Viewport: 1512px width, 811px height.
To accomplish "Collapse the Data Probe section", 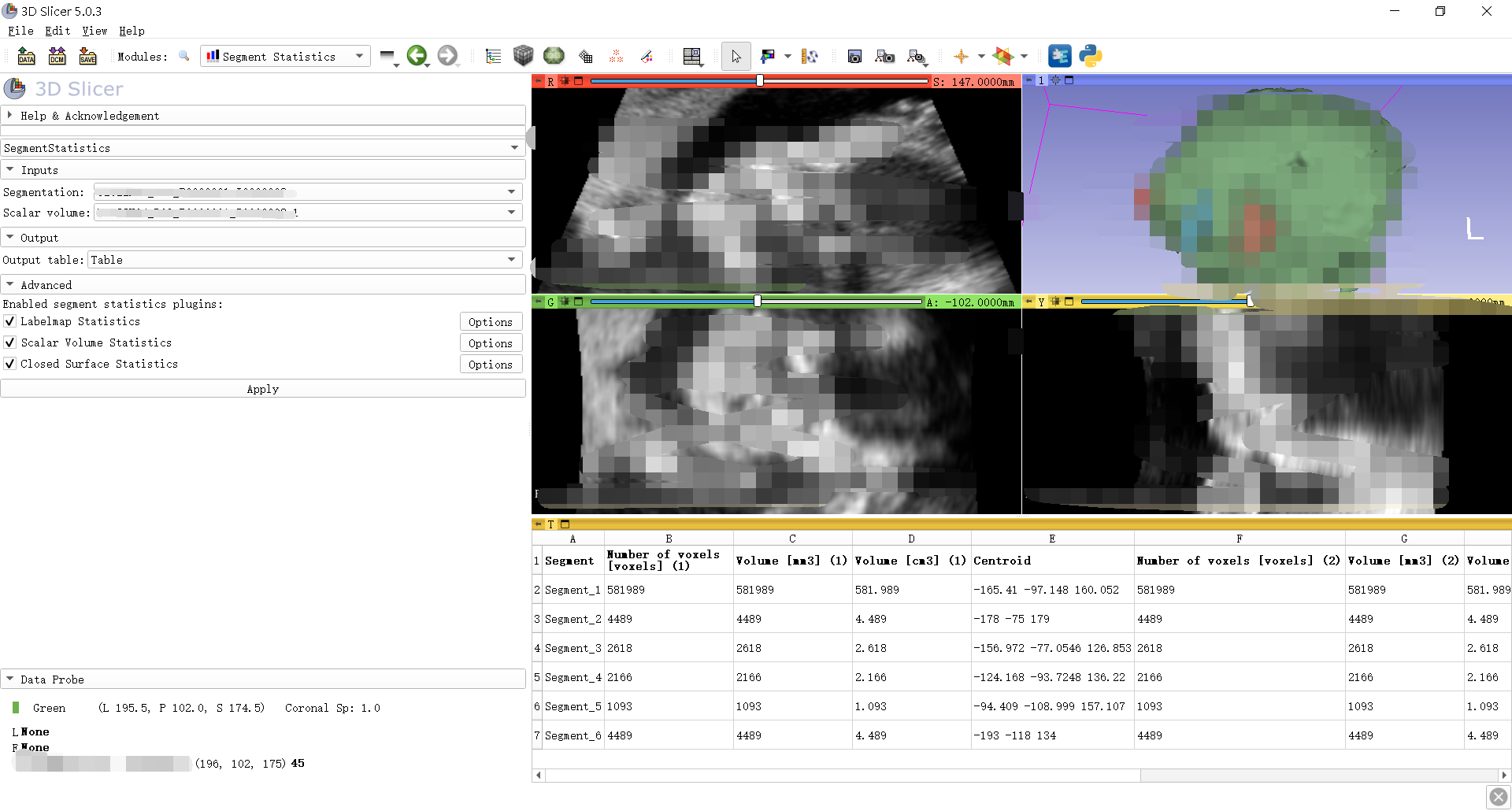I will tap(263, 679).
